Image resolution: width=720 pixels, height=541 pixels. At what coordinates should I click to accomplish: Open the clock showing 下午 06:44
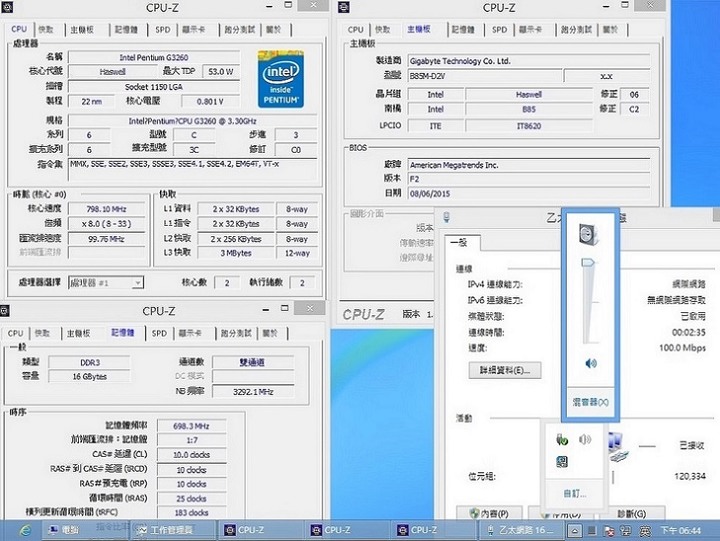pos(681,530)
